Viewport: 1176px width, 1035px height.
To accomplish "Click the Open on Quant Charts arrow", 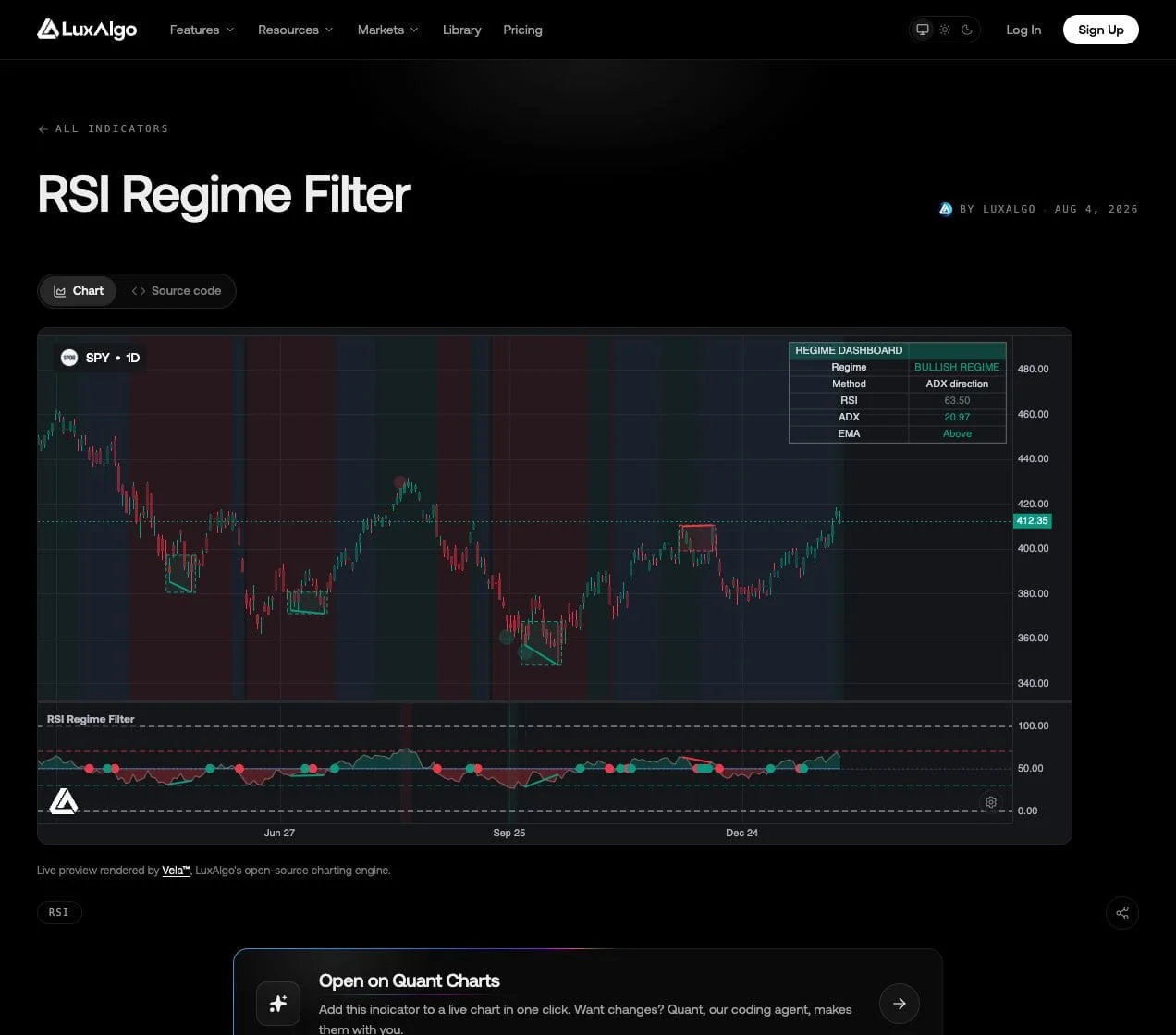I will [x=900, y=1004].
